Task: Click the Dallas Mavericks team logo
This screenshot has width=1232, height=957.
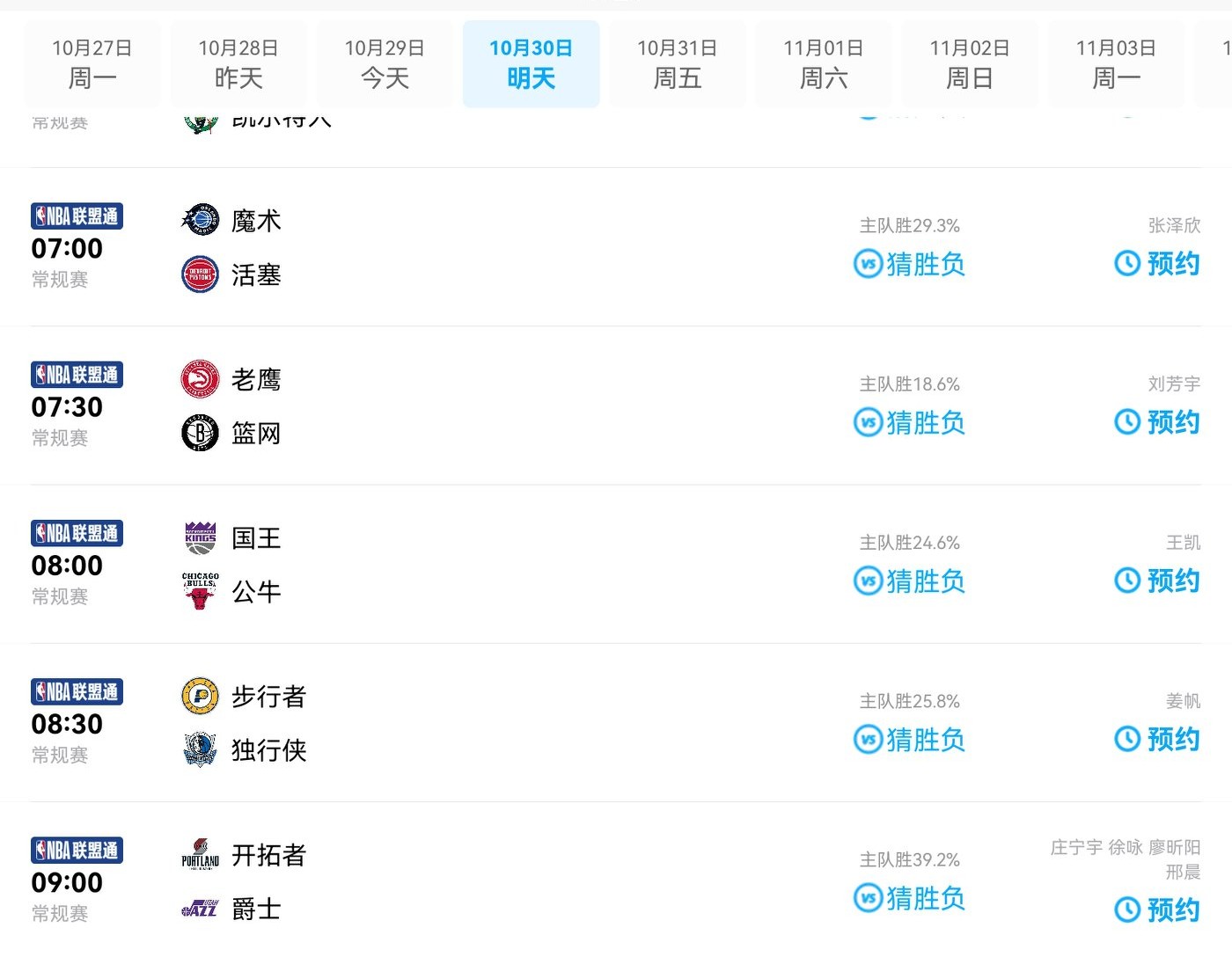Action: click(200, 749)
